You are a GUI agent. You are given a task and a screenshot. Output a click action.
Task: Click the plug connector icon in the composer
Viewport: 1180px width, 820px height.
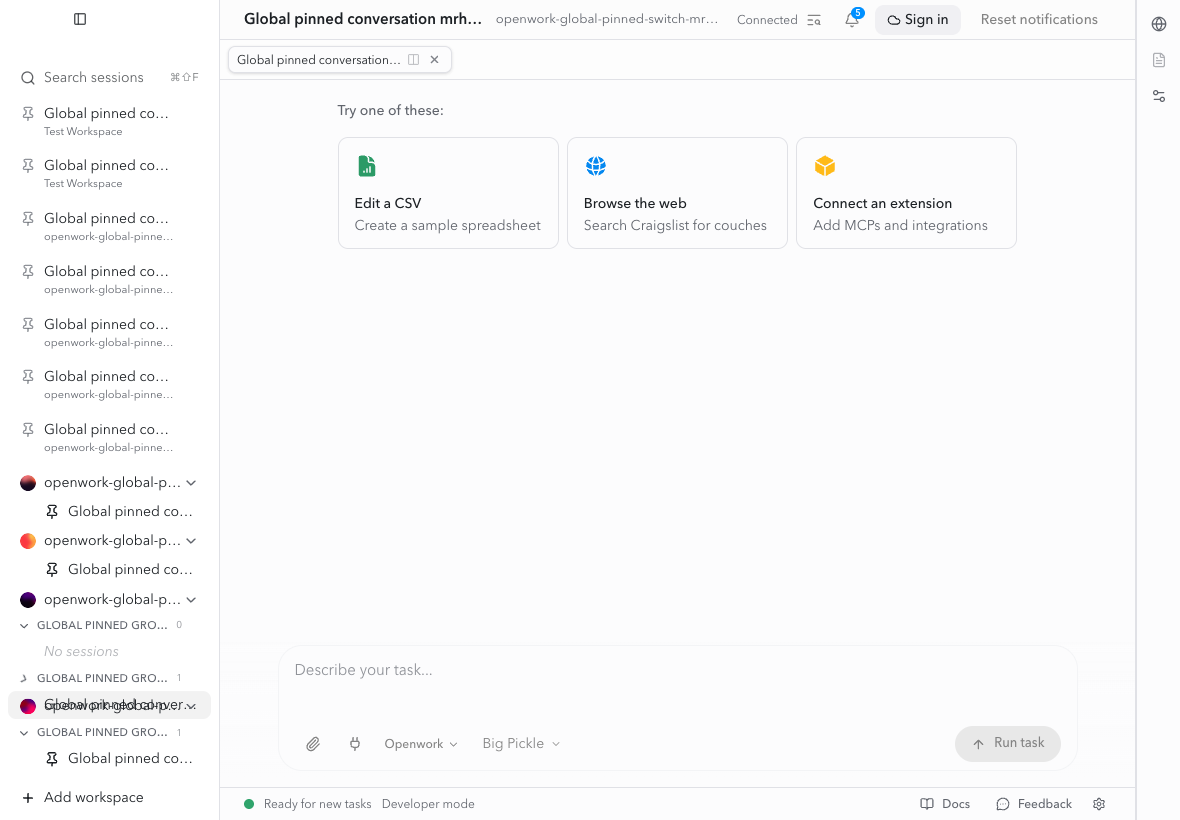click(x=355, y=744)
